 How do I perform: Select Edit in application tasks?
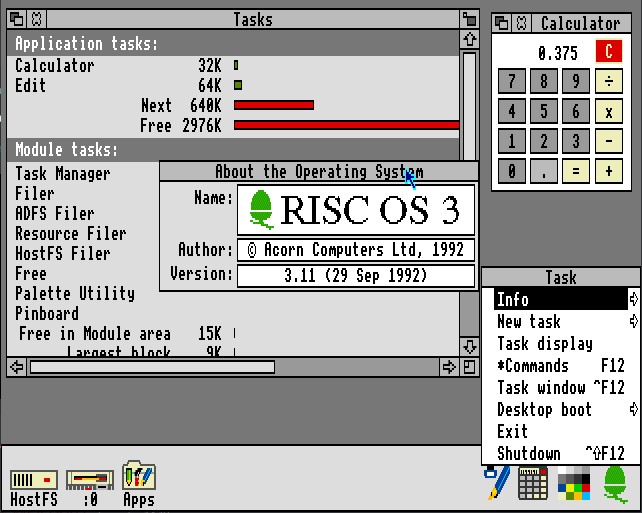pos(30,86)
